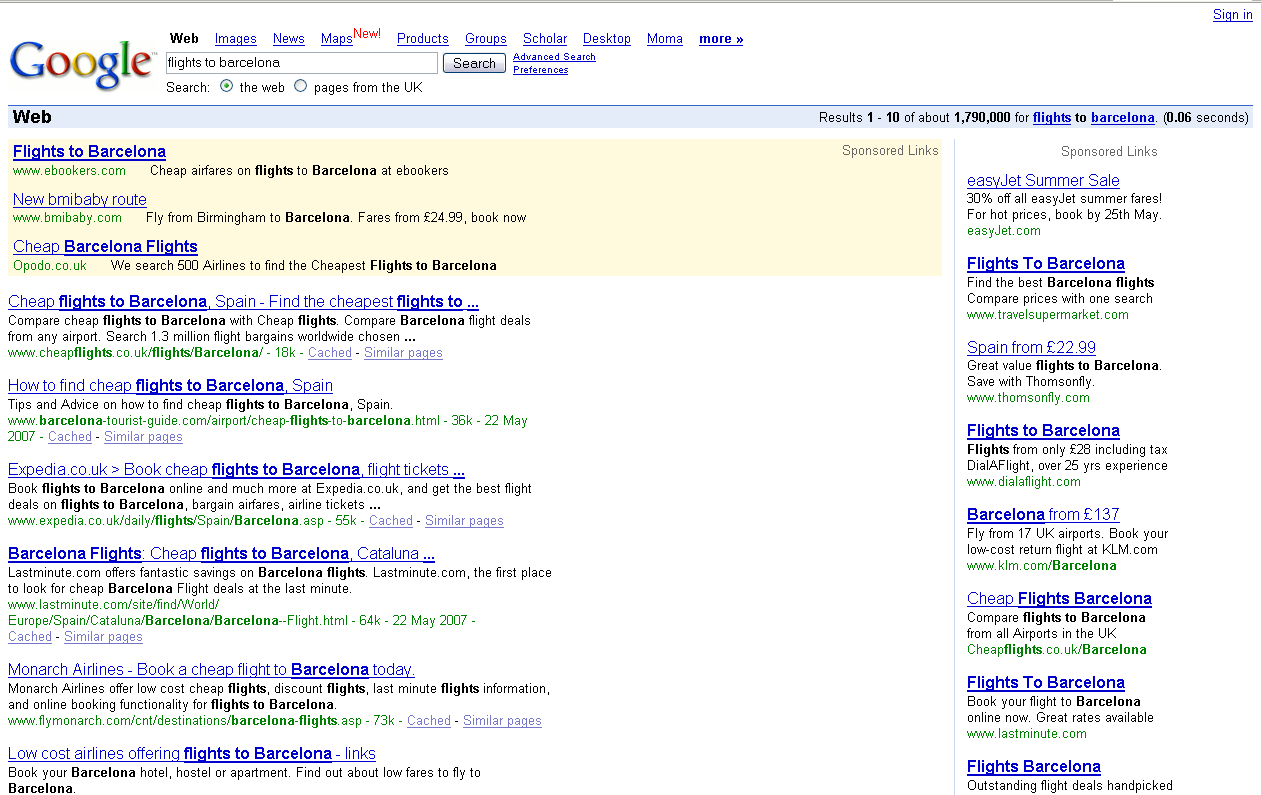Click the "barcelona" definition link in results bar
The image size is (1261, 795).
[1122, 118]
